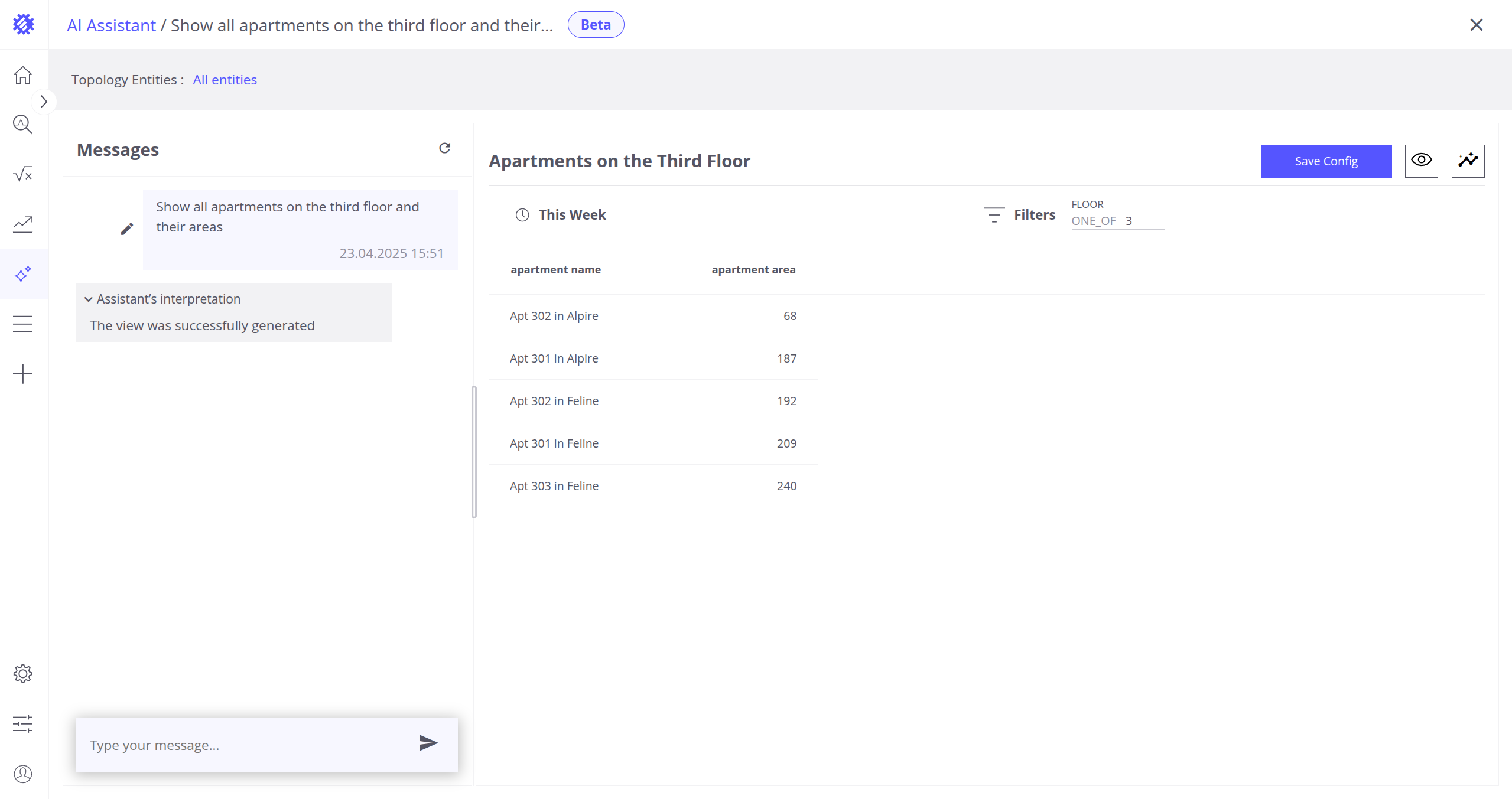Image resolution: width=1512 pixels, height=799 pixels.
Task: Toggle the eye preview button
Action: click(1421, 161)
